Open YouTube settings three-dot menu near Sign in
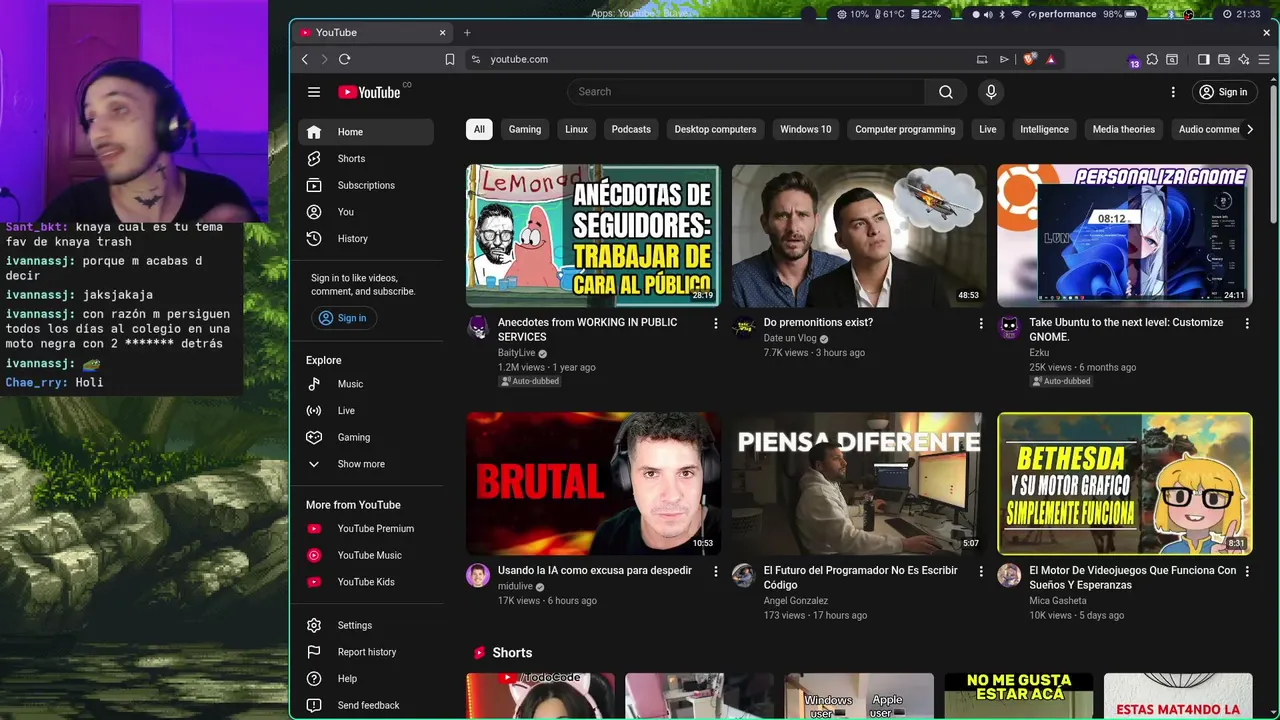Screen dimensions: 1280x720 (x=1173, y=92)
